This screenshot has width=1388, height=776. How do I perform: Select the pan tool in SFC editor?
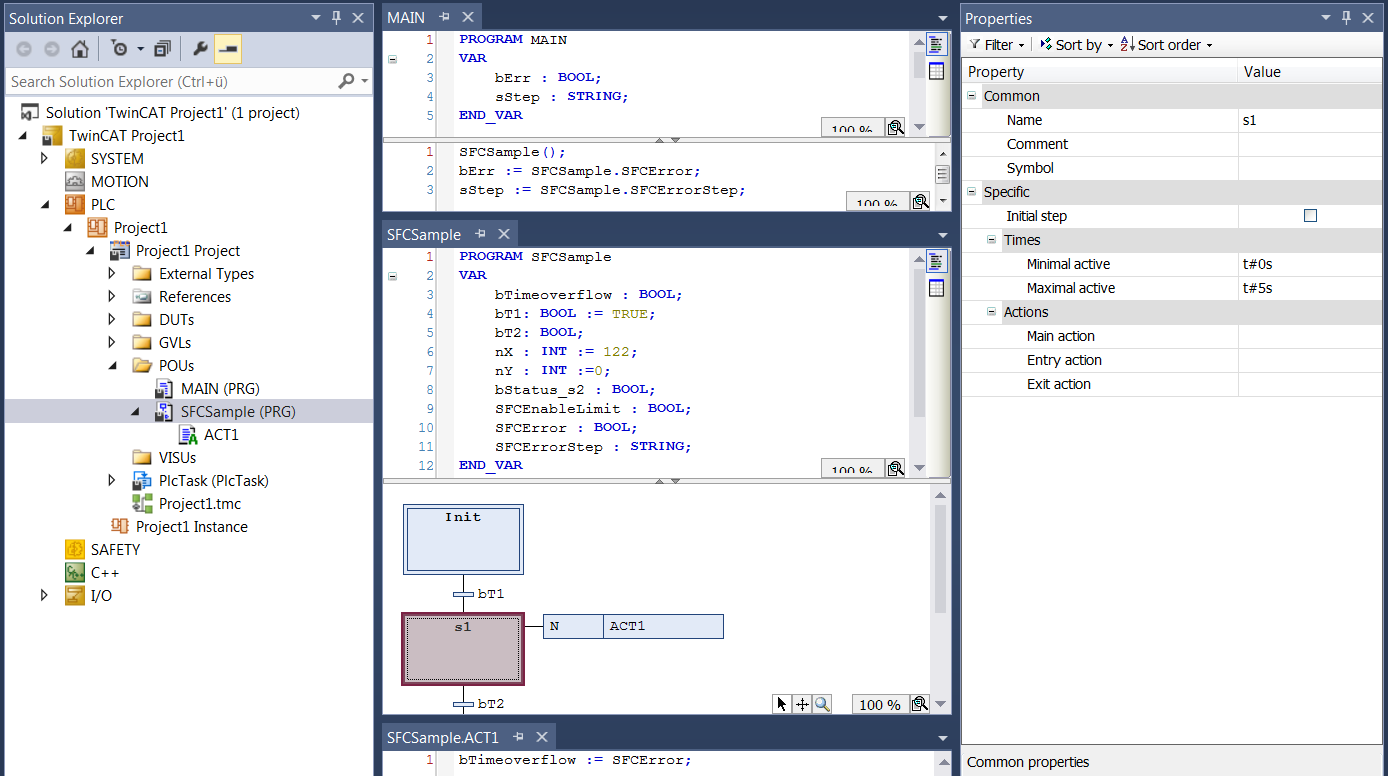[802, 704]
